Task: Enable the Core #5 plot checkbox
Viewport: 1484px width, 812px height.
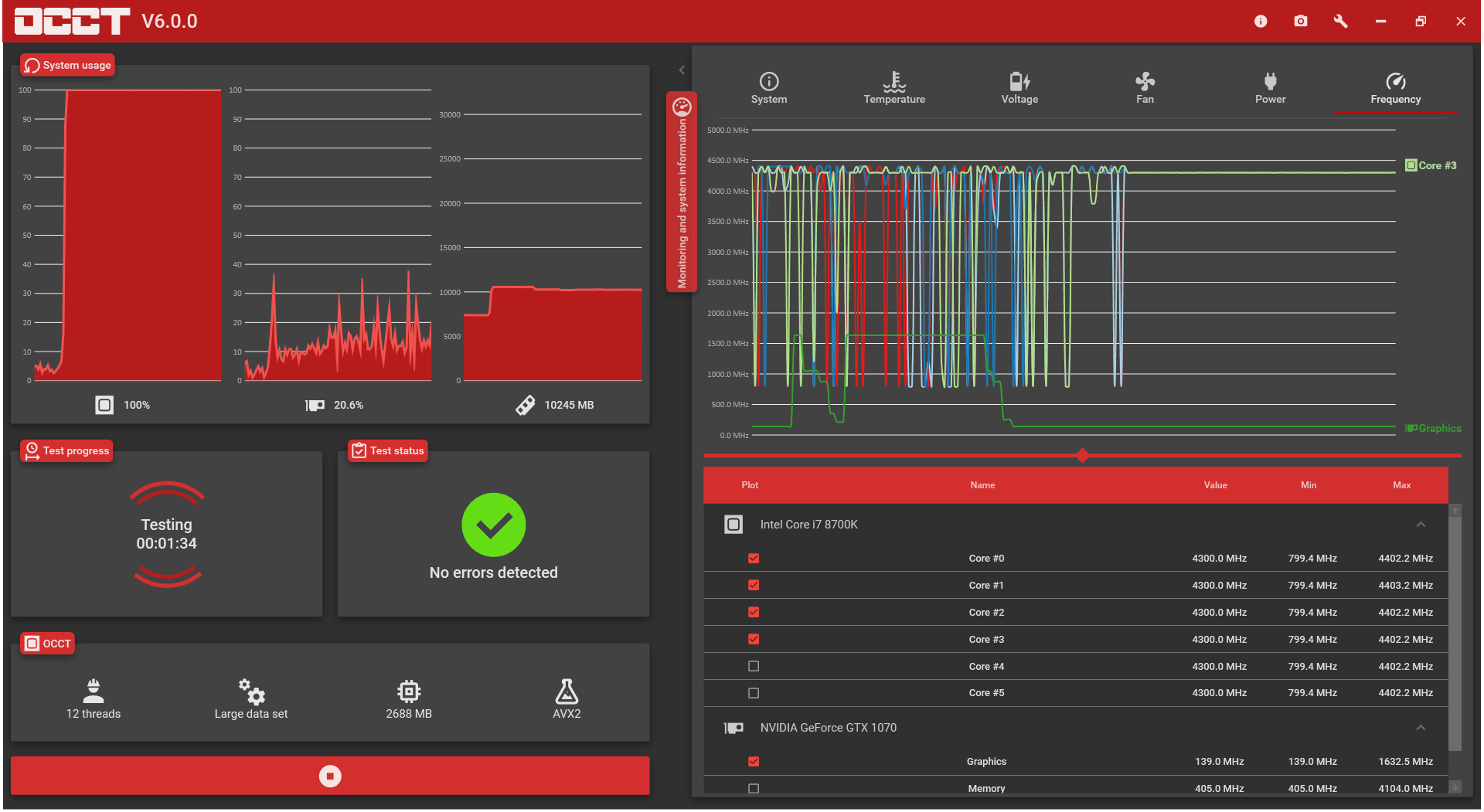Action: 754,694
